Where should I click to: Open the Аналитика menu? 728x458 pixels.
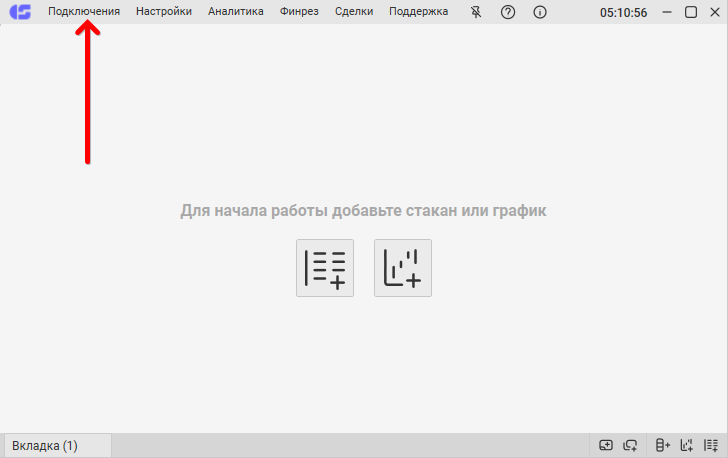[x=236, y=12]
